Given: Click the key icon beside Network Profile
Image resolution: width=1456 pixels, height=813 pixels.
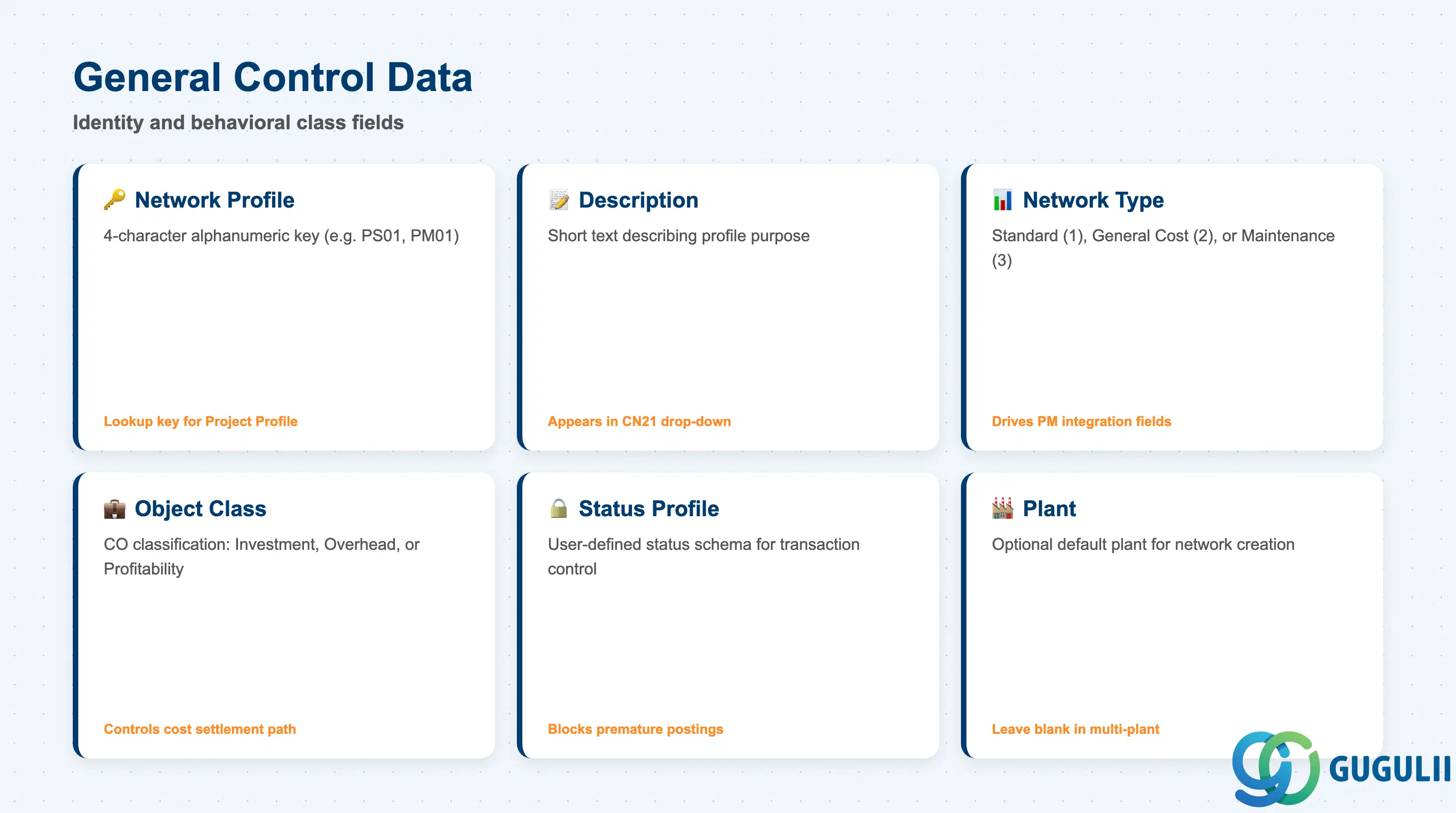Looking at the screenshot, I should [x=114, y=200].
